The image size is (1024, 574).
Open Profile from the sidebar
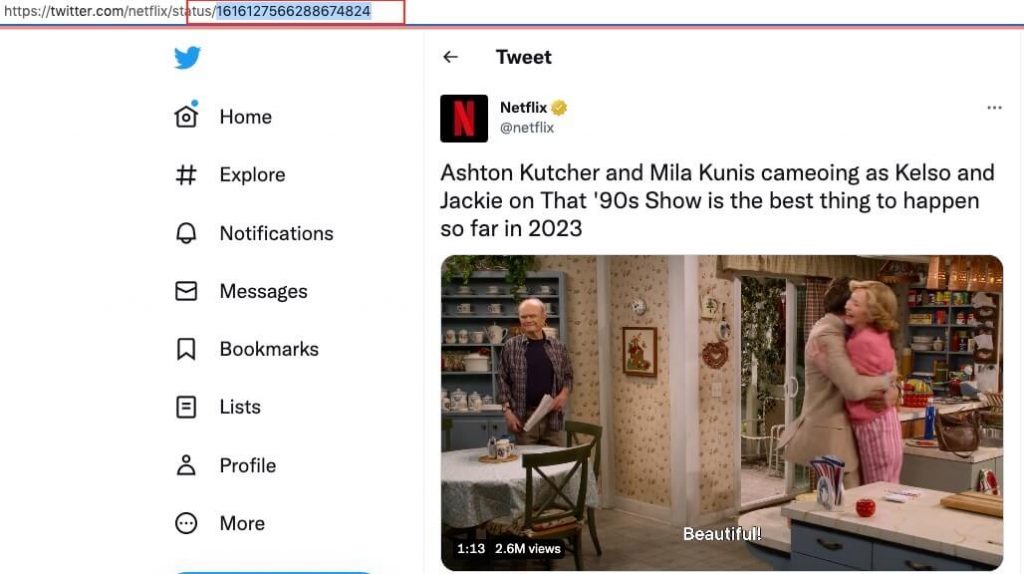pyautogui.click(x=248, y=465)
